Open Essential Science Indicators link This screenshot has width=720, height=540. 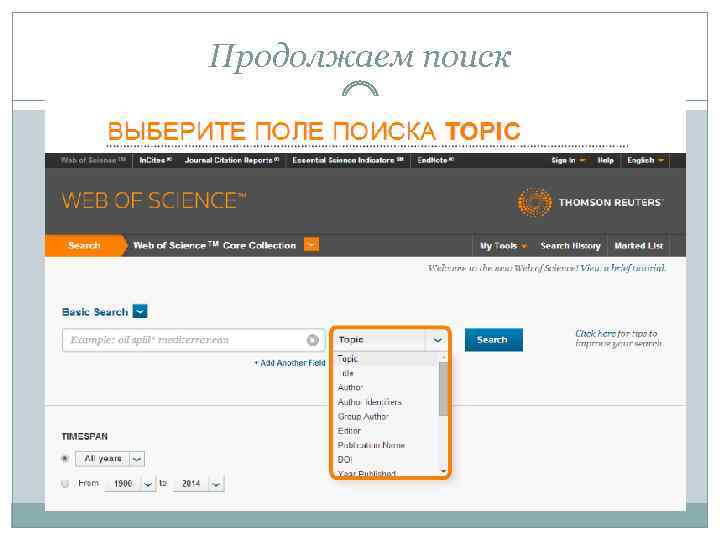click(348, 160)
